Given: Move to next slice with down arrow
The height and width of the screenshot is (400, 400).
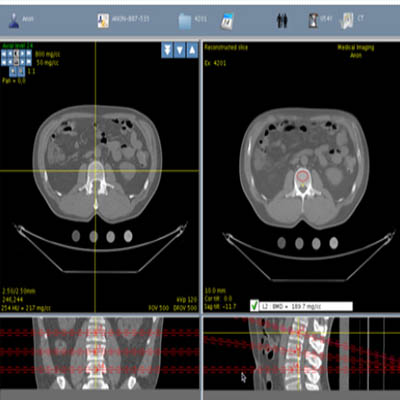Looking at the screenshot, I should tap(180, 50).
